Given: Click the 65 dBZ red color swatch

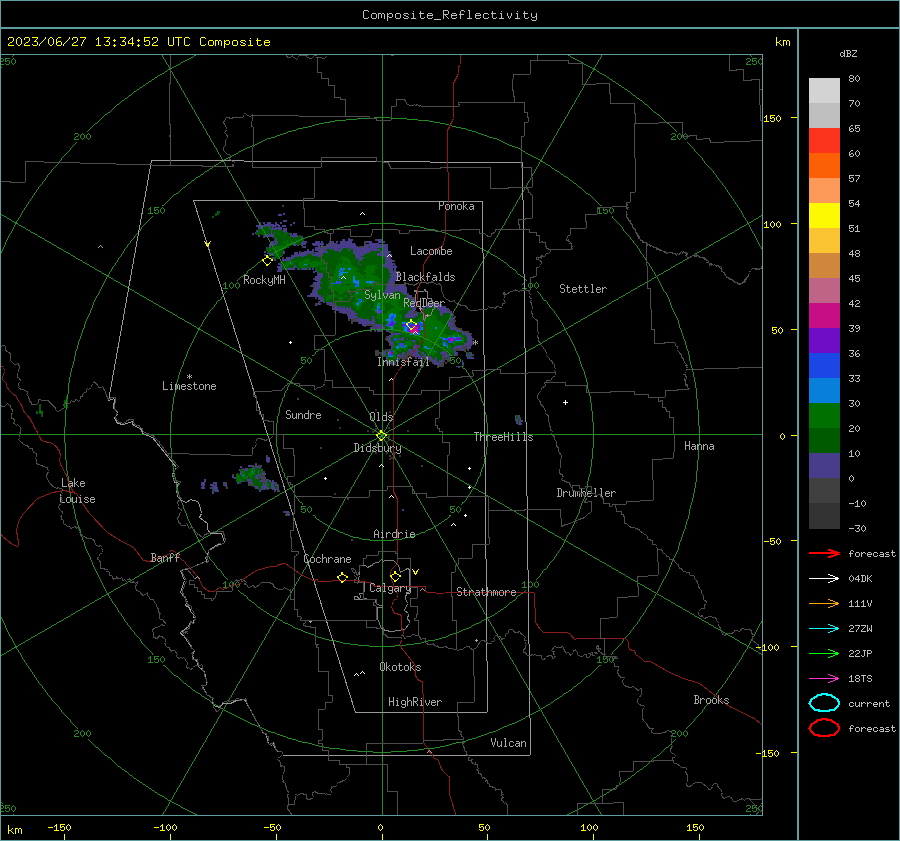Looking at the screenshot, I should pos(824,140).
